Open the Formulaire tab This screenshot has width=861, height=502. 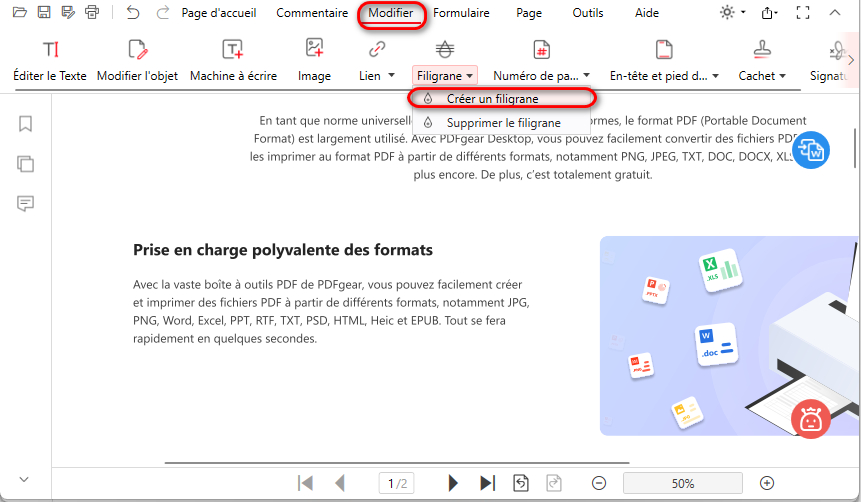click(x=461, y=13)
